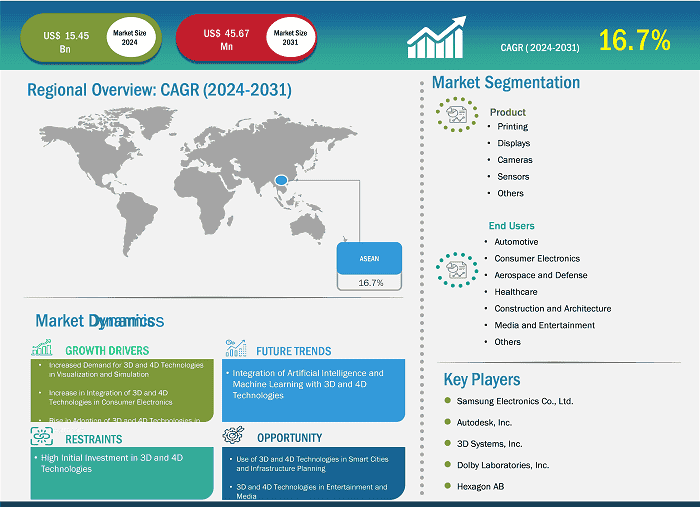
Task: Select Others in the End Users list
Action: pos(507,342)
